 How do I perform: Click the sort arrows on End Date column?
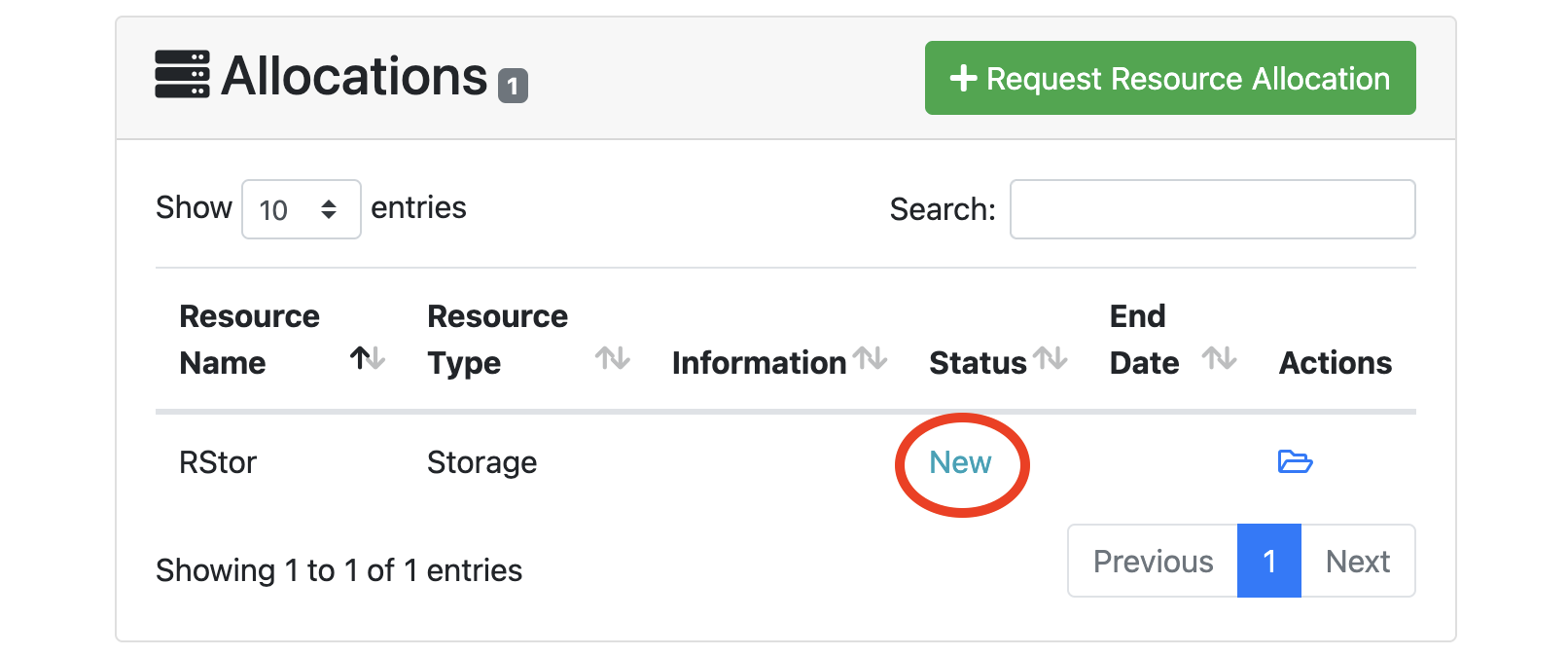(1221, 359)
